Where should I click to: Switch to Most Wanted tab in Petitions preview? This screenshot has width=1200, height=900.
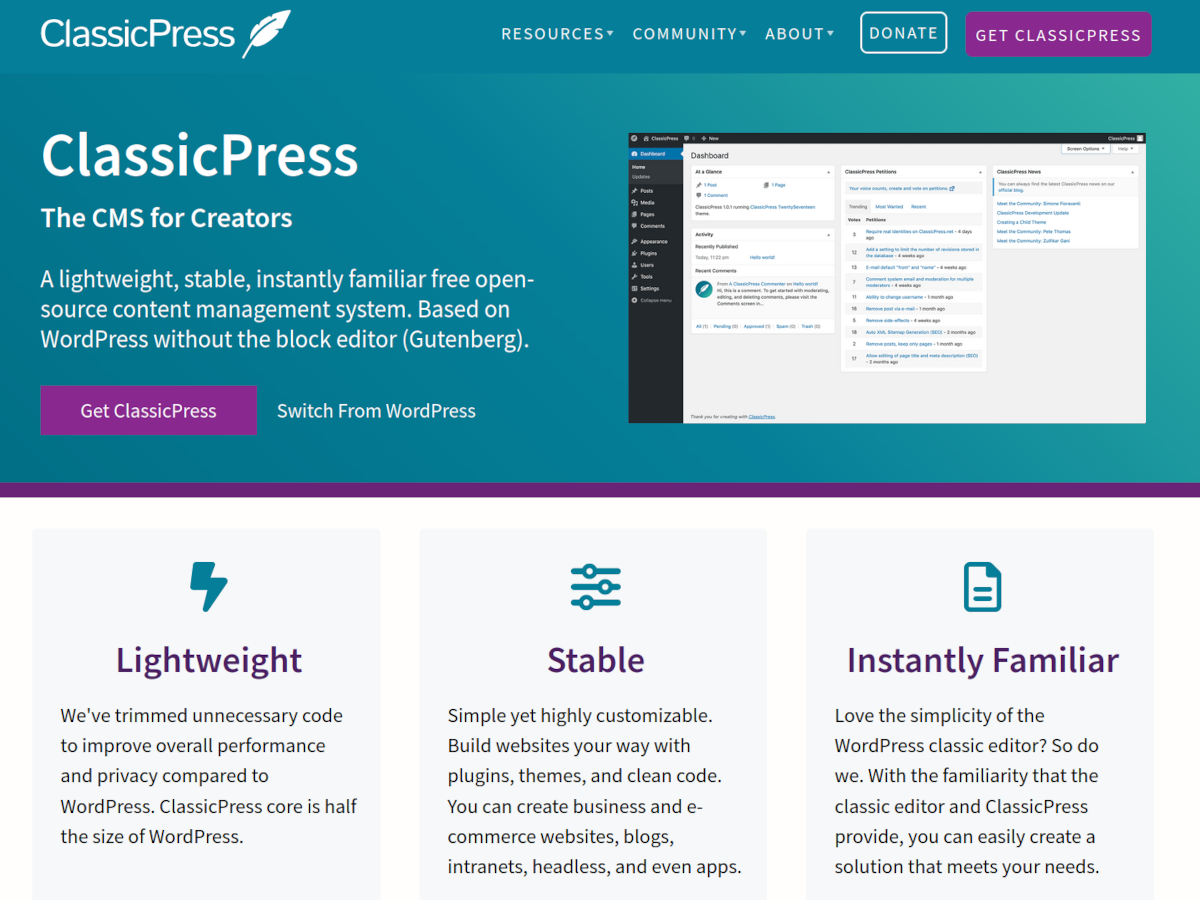pos(888,207)
